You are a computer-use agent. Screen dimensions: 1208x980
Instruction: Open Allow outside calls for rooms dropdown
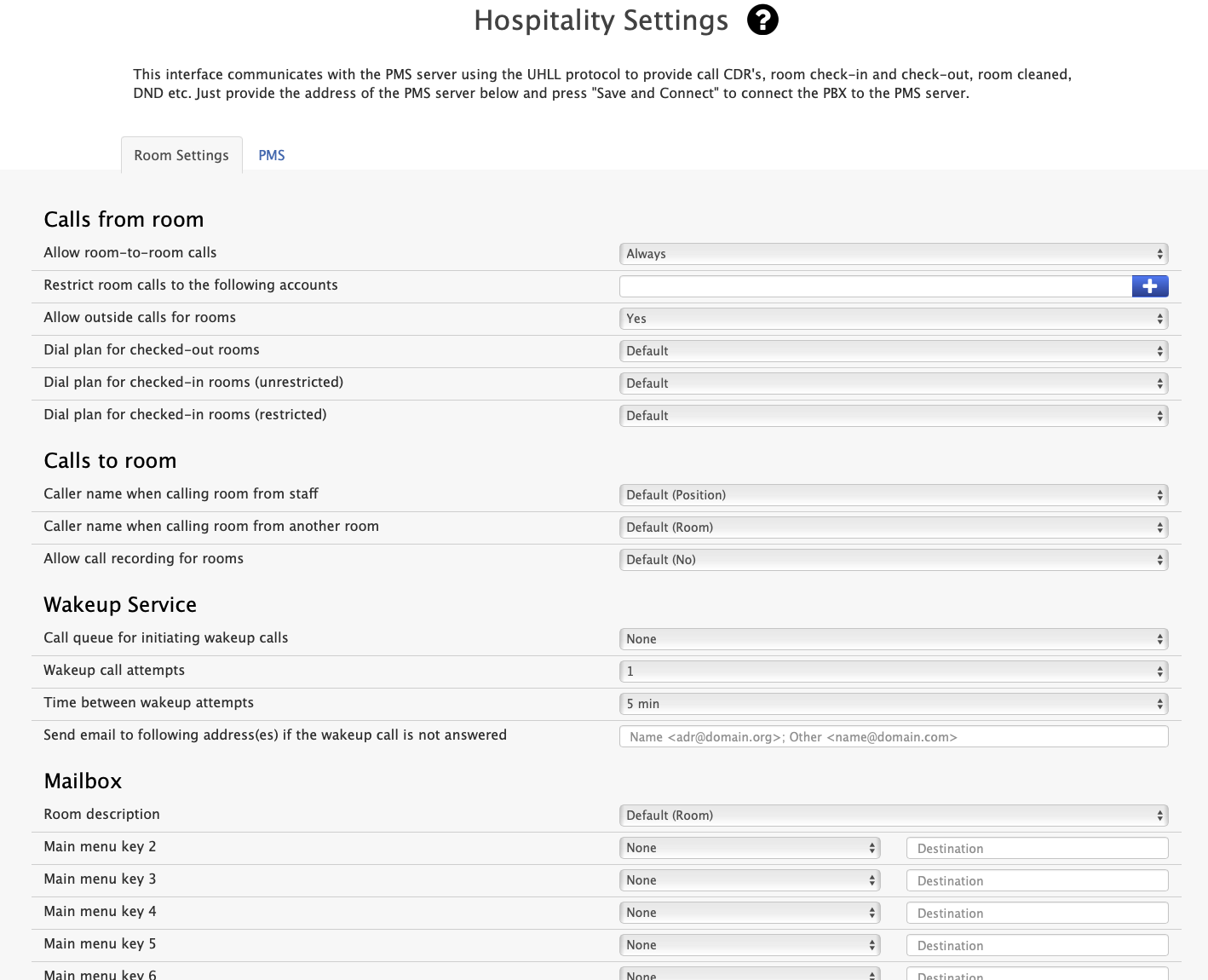click(x=893, y=319)
